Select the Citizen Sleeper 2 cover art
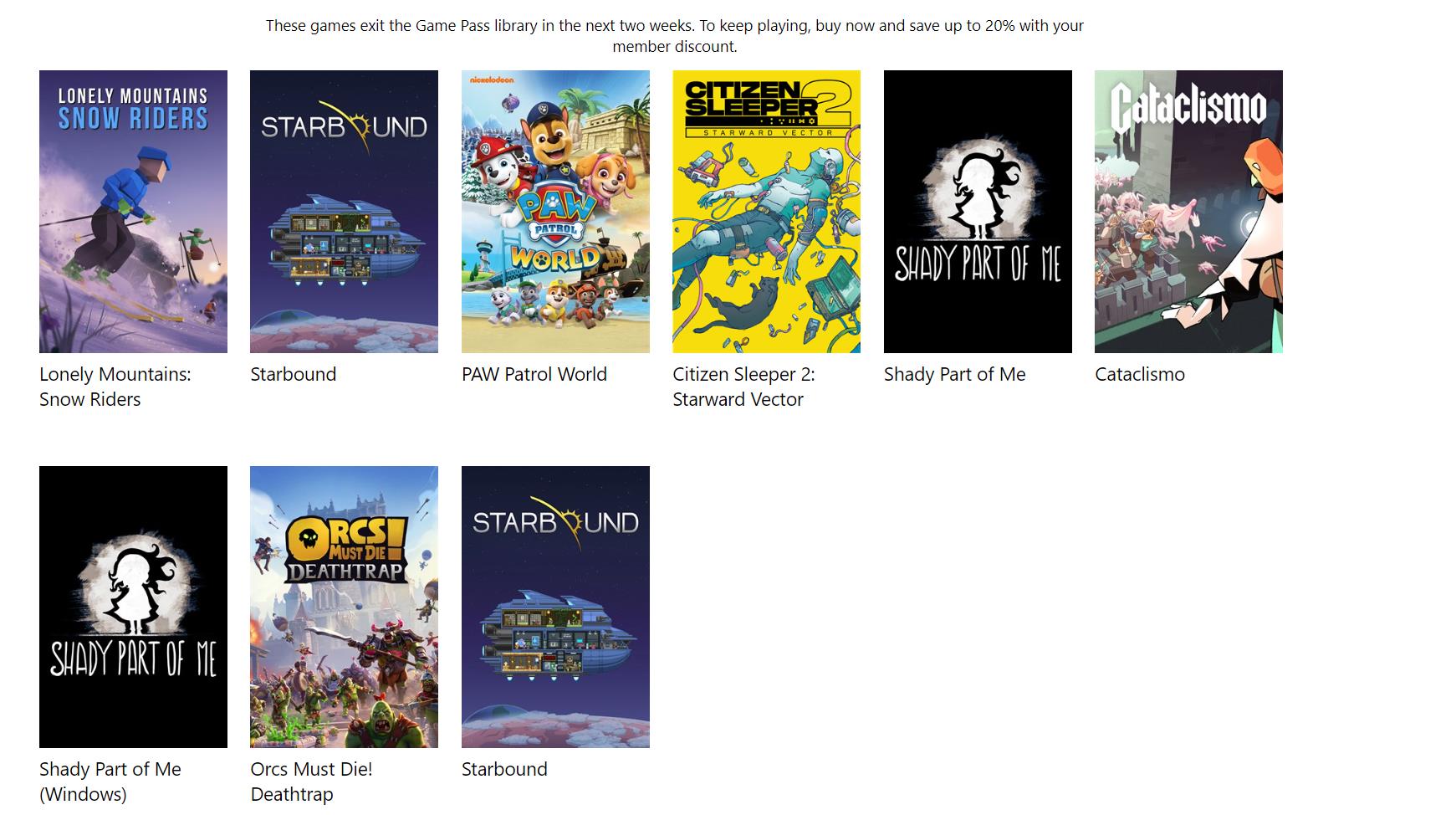The height and width of the screenshot is (815, 1456). 766,211
